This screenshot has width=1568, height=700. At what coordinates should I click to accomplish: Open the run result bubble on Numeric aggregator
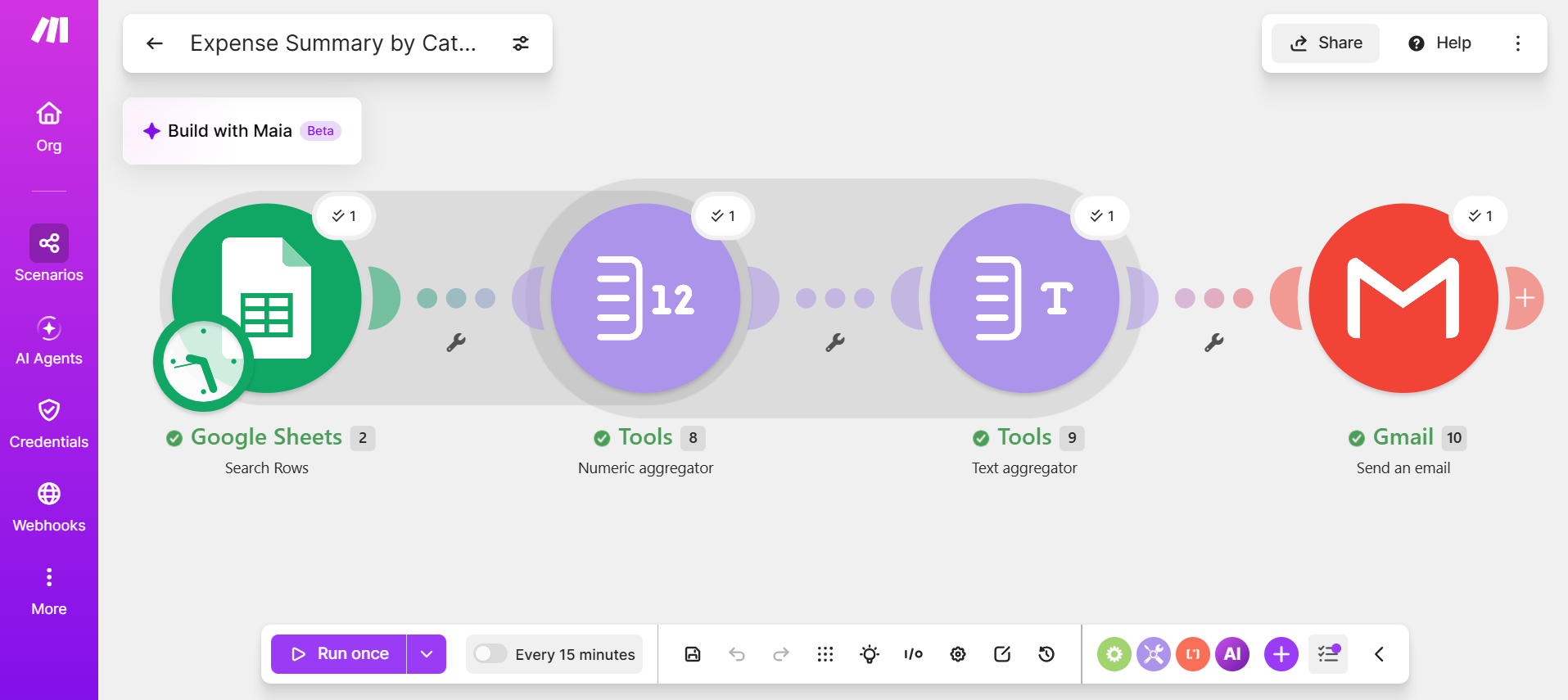(723, 216)
